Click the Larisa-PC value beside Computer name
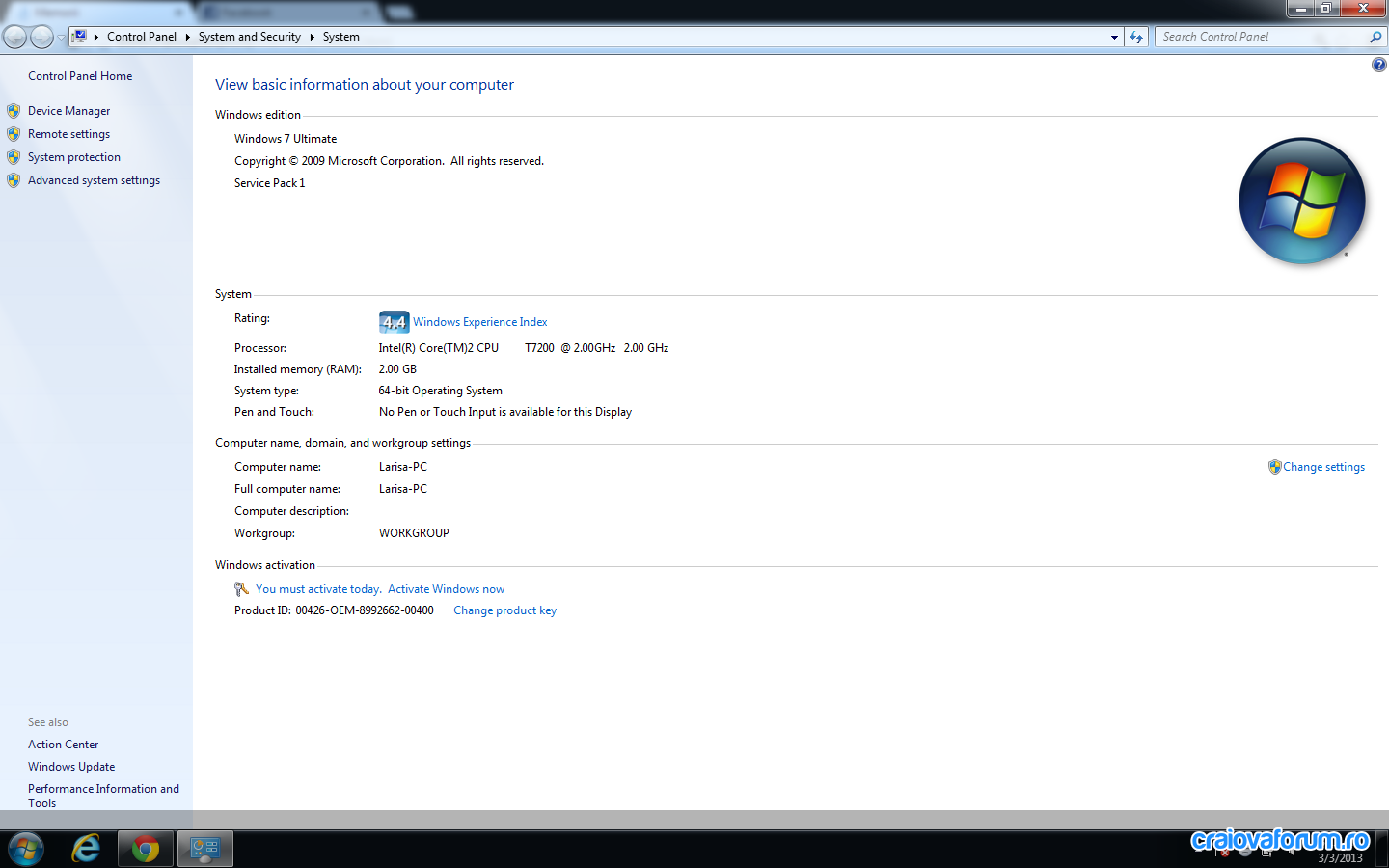 (403, 467)
